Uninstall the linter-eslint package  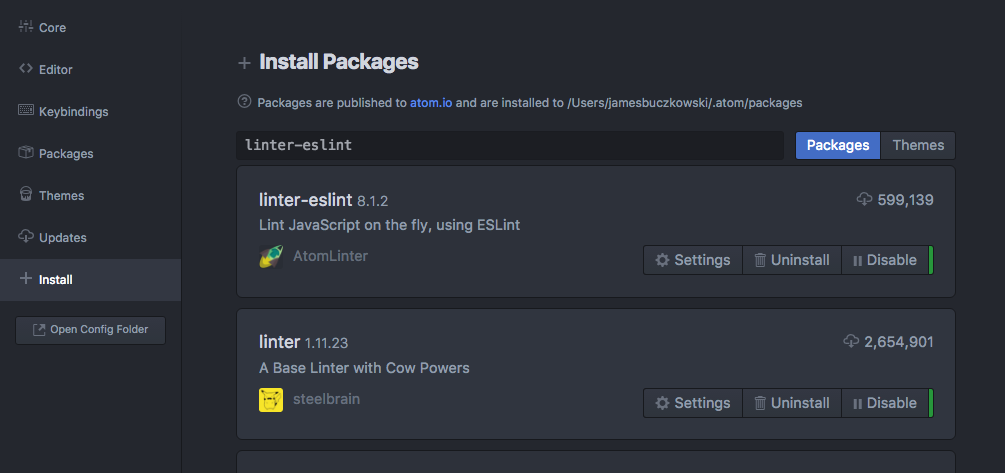(791, 260)
